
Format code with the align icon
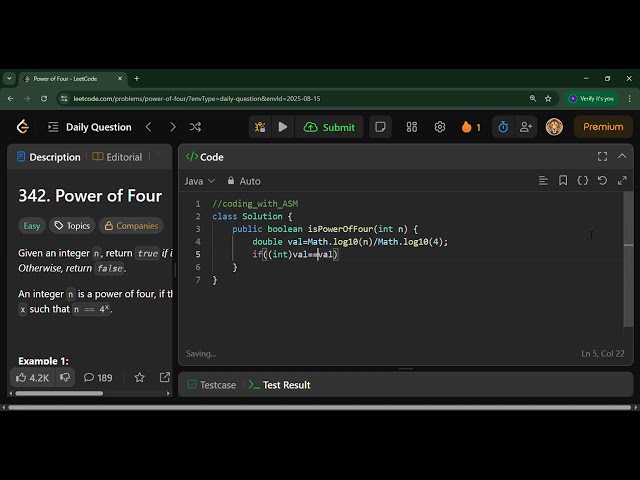(543, 180)
